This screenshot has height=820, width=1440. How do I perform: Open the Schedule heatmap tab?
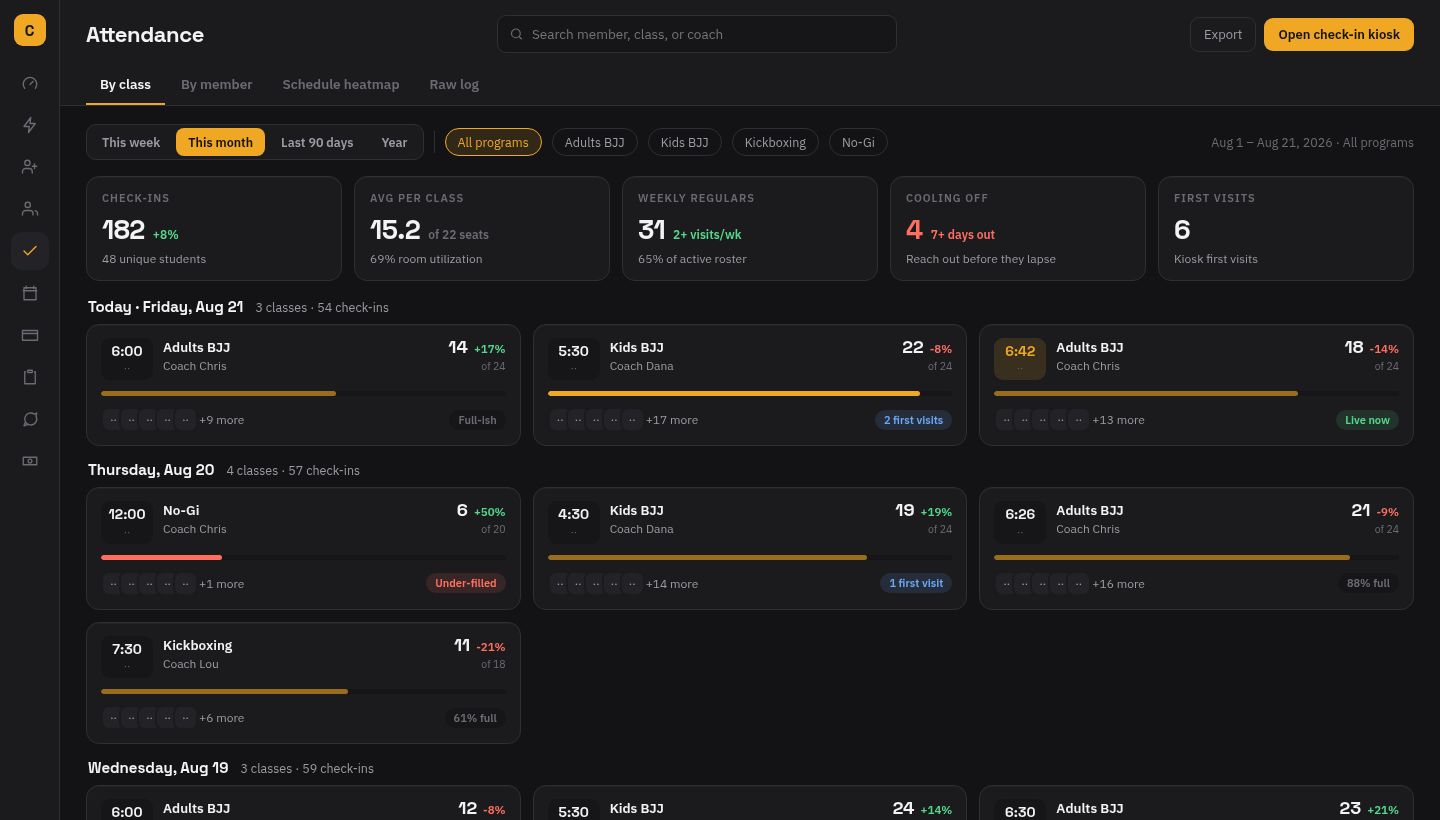click(341, 85)
